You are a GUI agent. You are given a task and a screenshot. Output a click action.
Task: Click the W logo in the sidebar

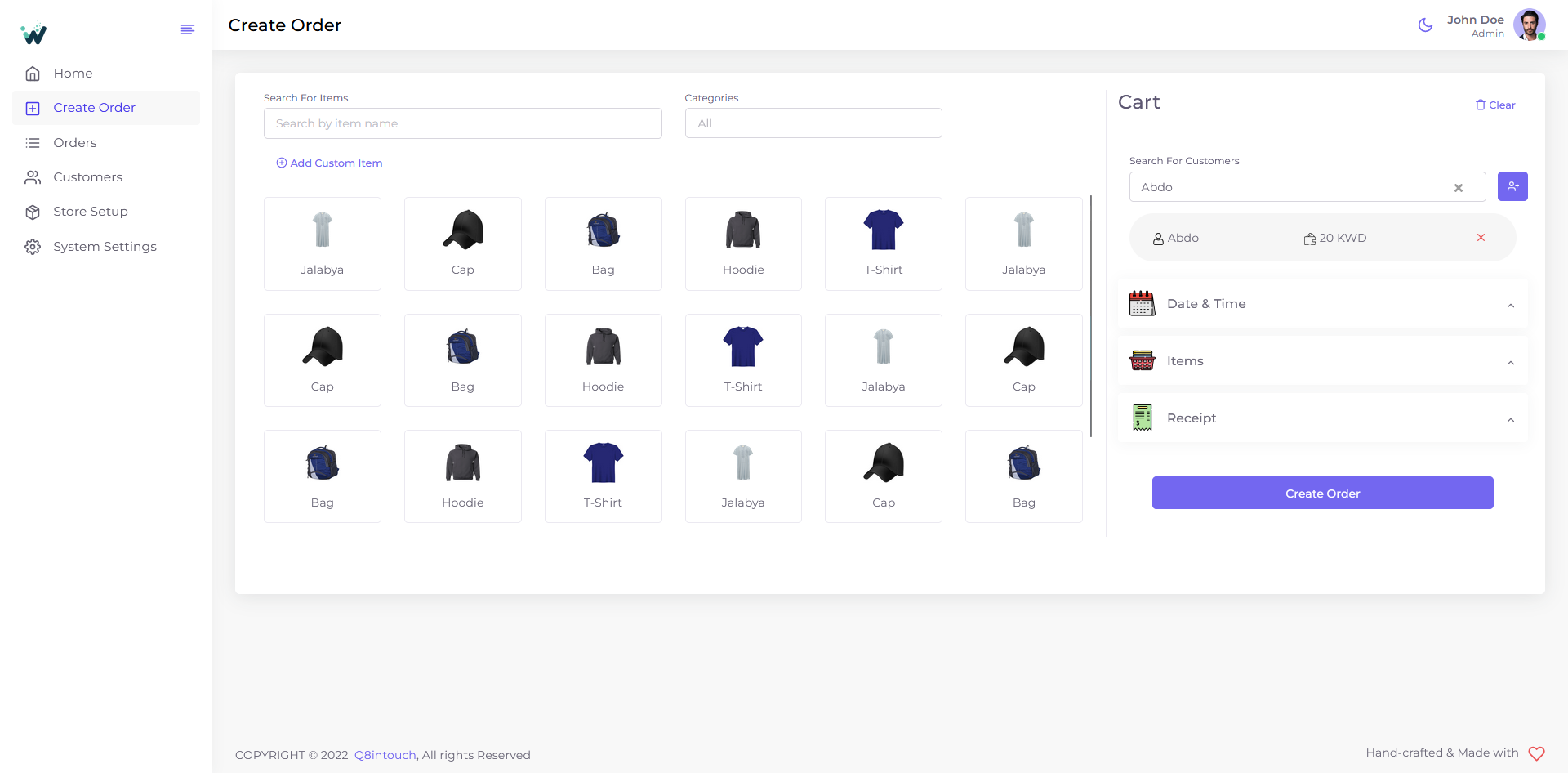click(x=34, y=34)
